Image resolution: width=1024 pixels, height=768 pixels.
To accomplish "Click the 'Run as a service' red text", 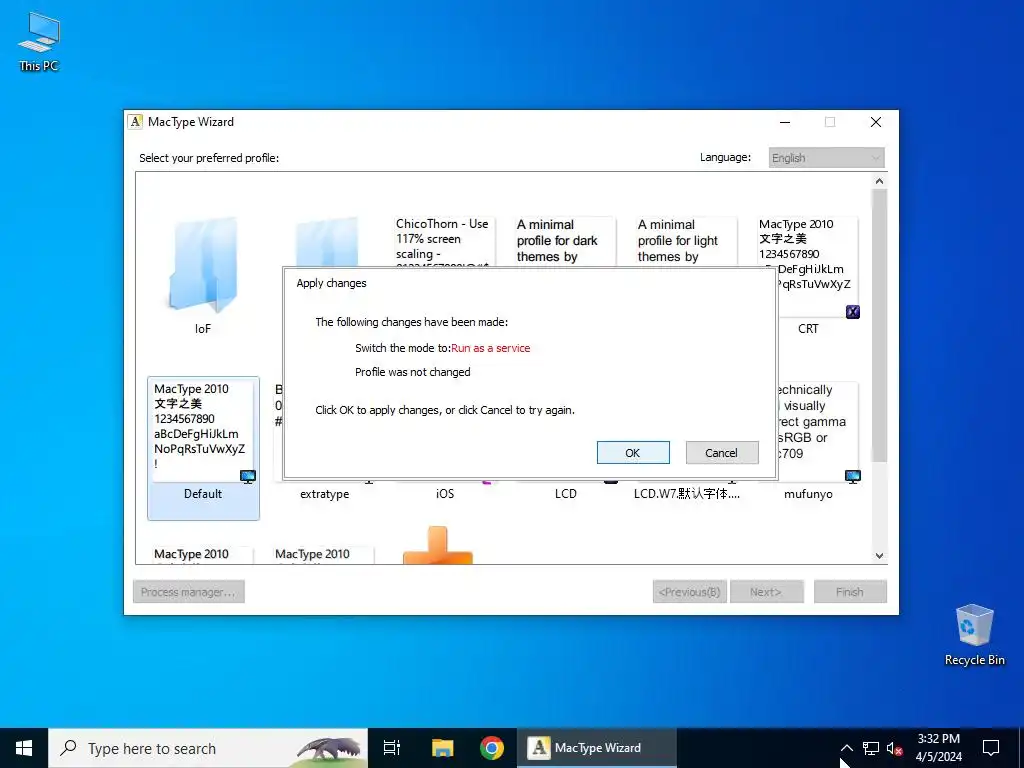I will click(x=490, y=348).
